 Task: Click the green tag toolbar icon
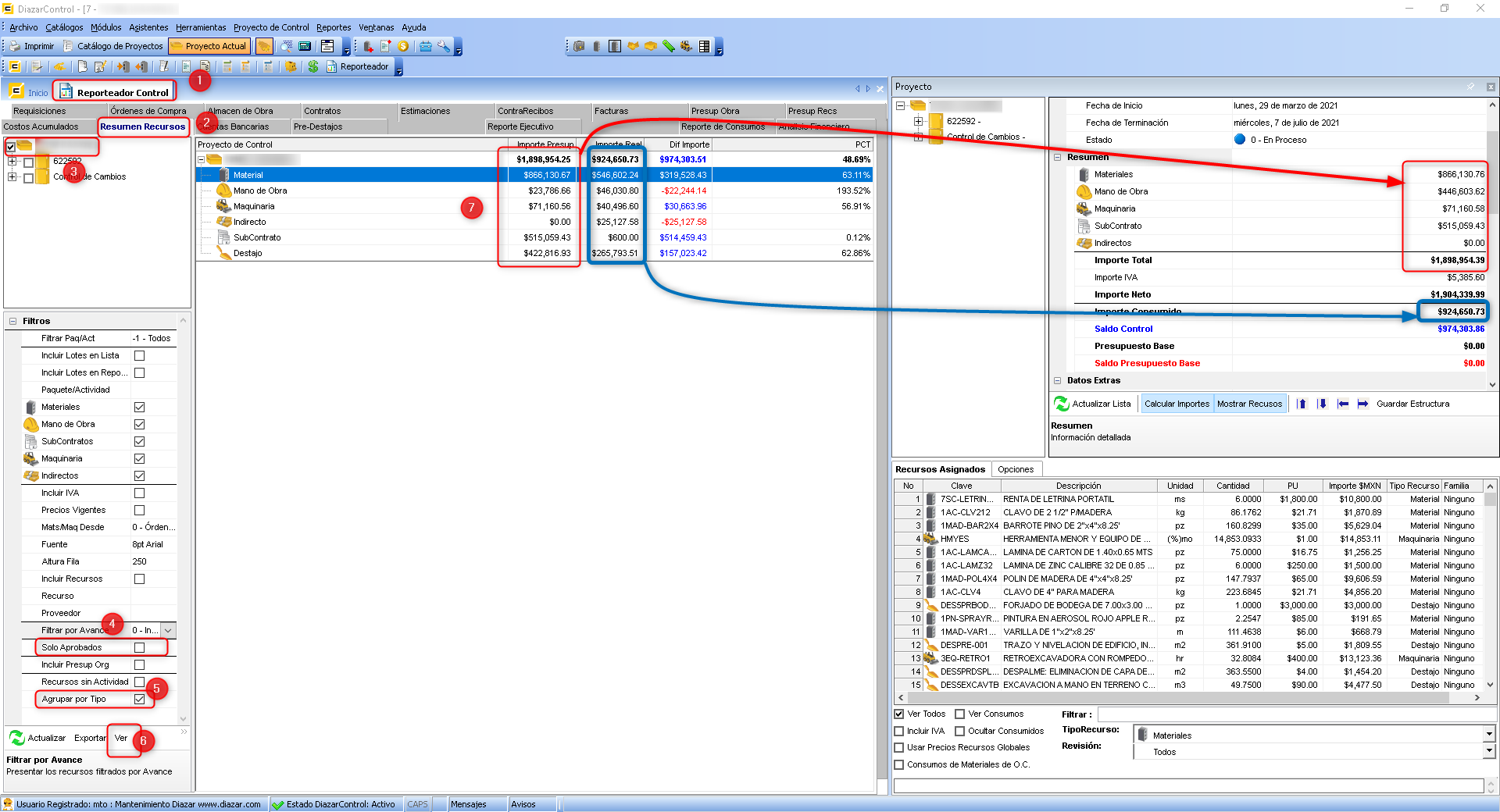click(668, 46)
